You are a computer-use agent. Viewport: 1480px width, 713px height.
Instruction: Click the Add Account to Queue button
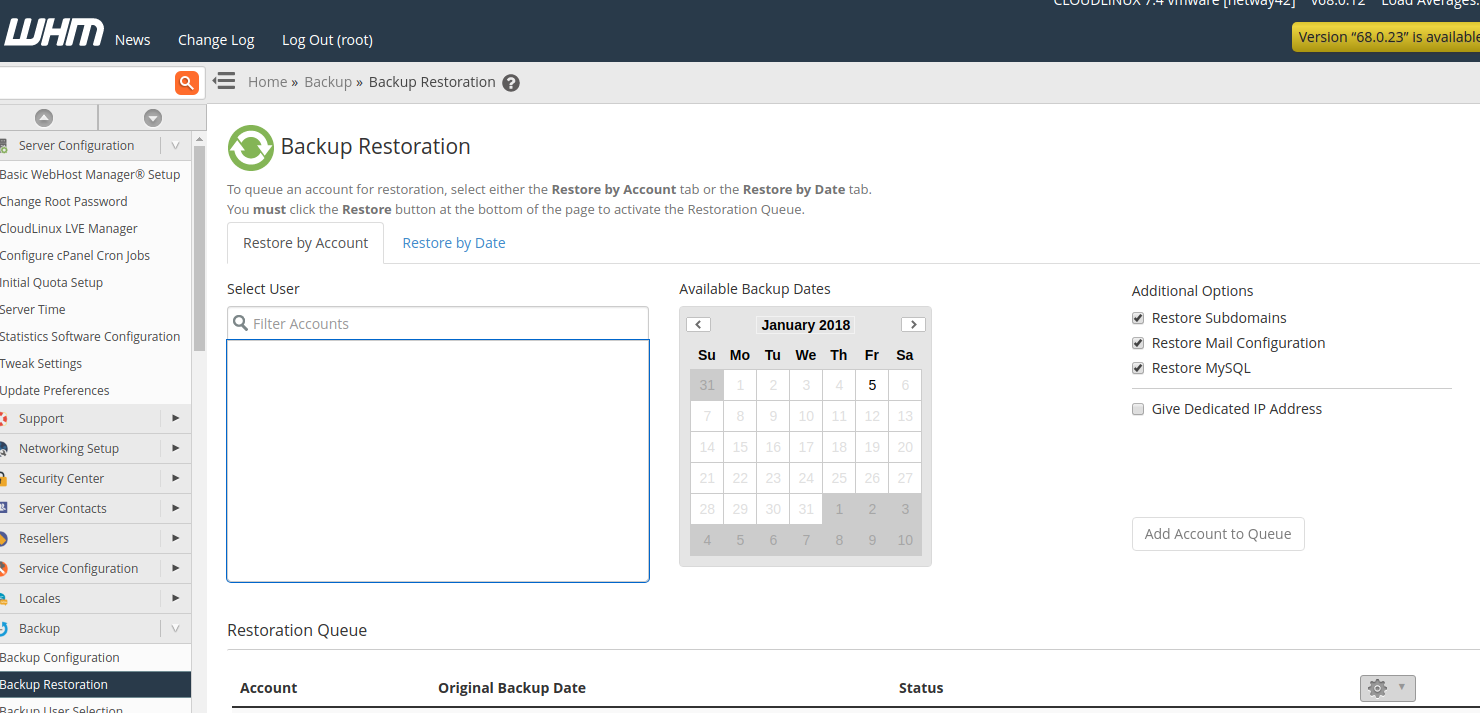(x=1217, y=534)
